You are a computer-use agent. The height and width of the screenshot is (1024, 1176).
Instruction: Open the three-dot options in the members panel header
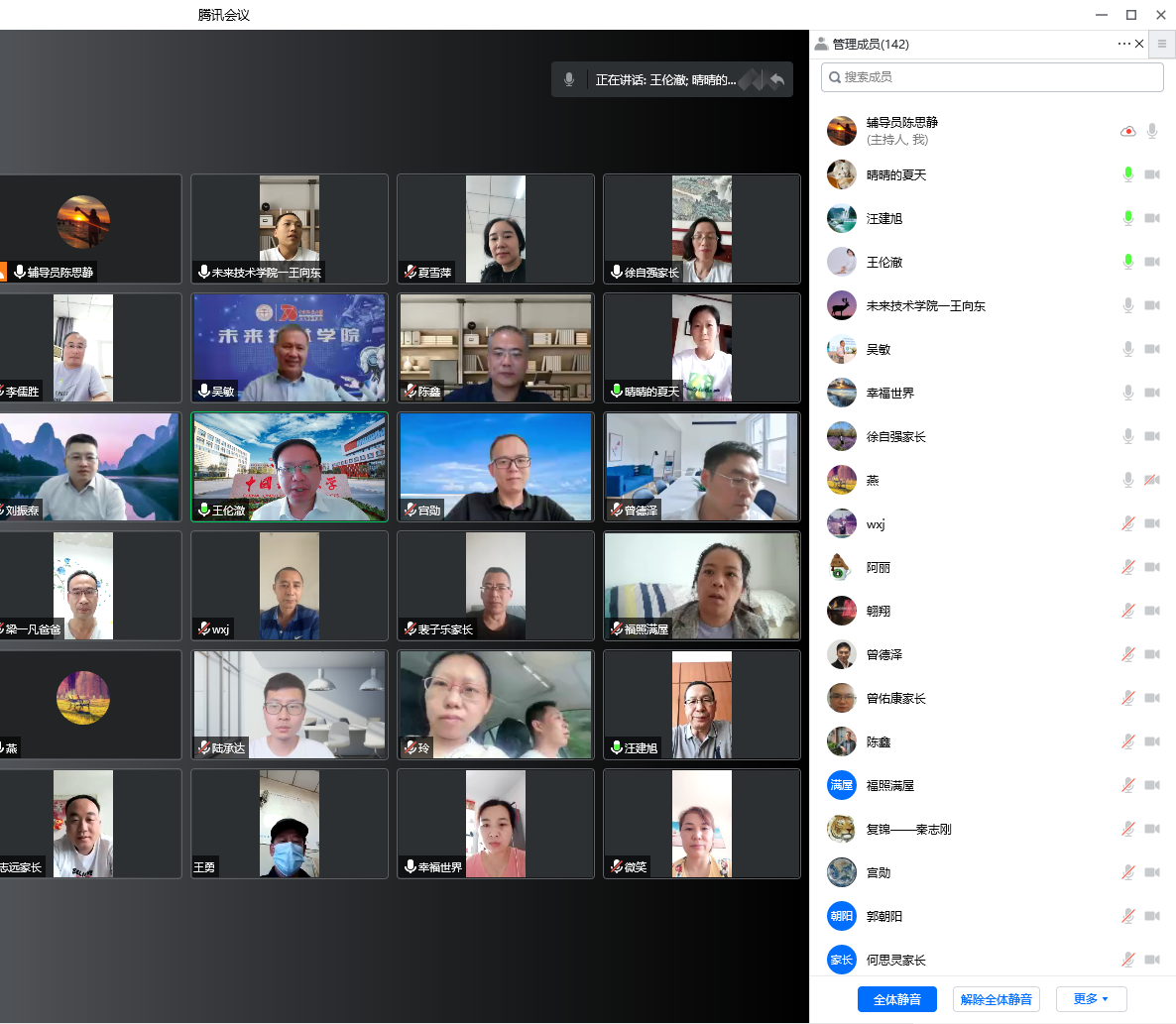(x=1122, y=44)
